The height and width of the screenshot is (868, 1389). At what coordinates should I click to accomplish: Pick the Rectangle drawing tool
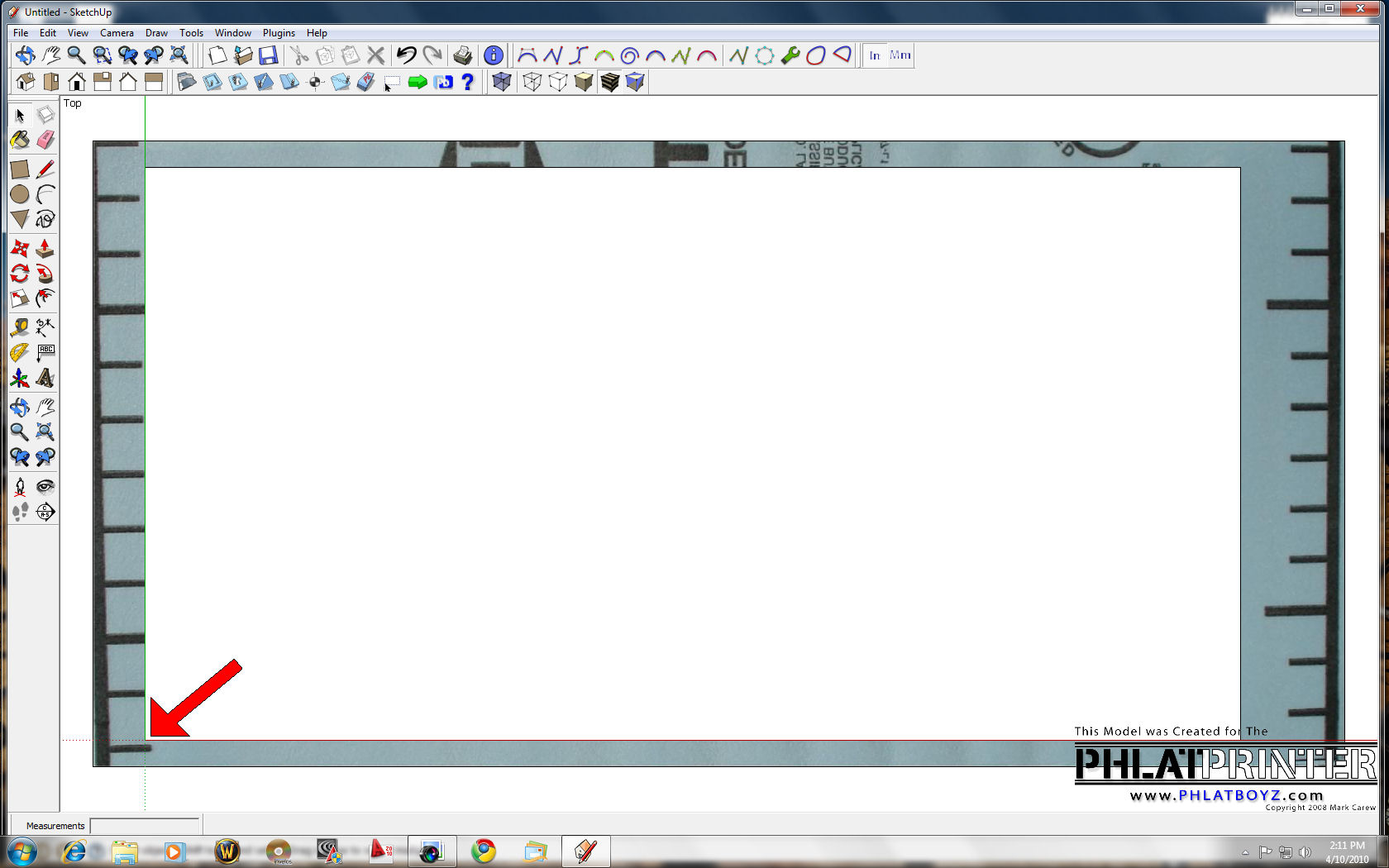click(x=20, y=169)
